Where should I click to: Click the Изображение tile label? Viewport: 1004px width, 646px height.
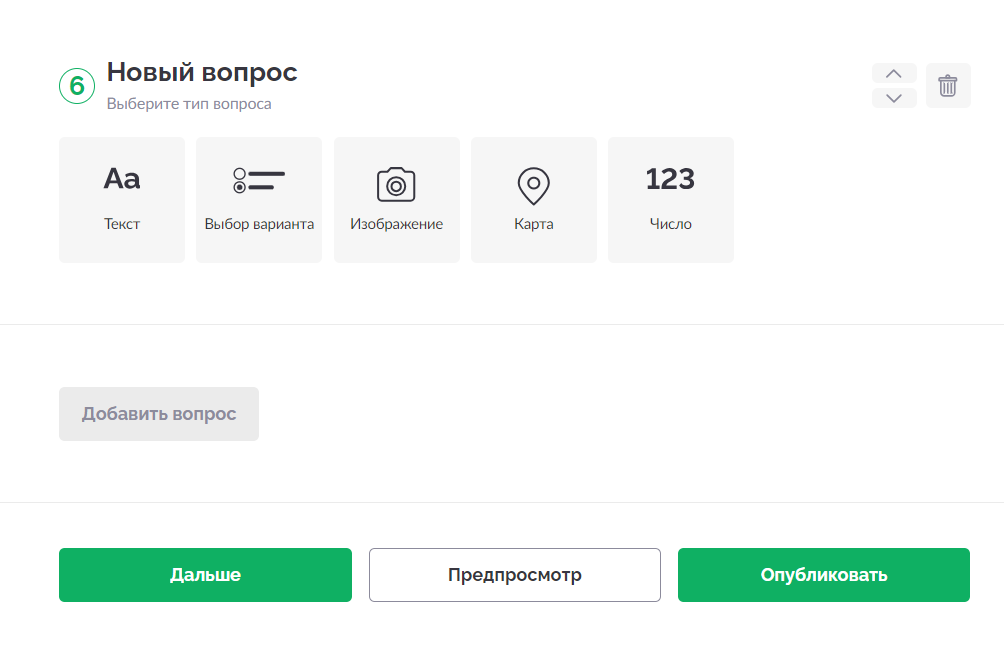[396, 224]
